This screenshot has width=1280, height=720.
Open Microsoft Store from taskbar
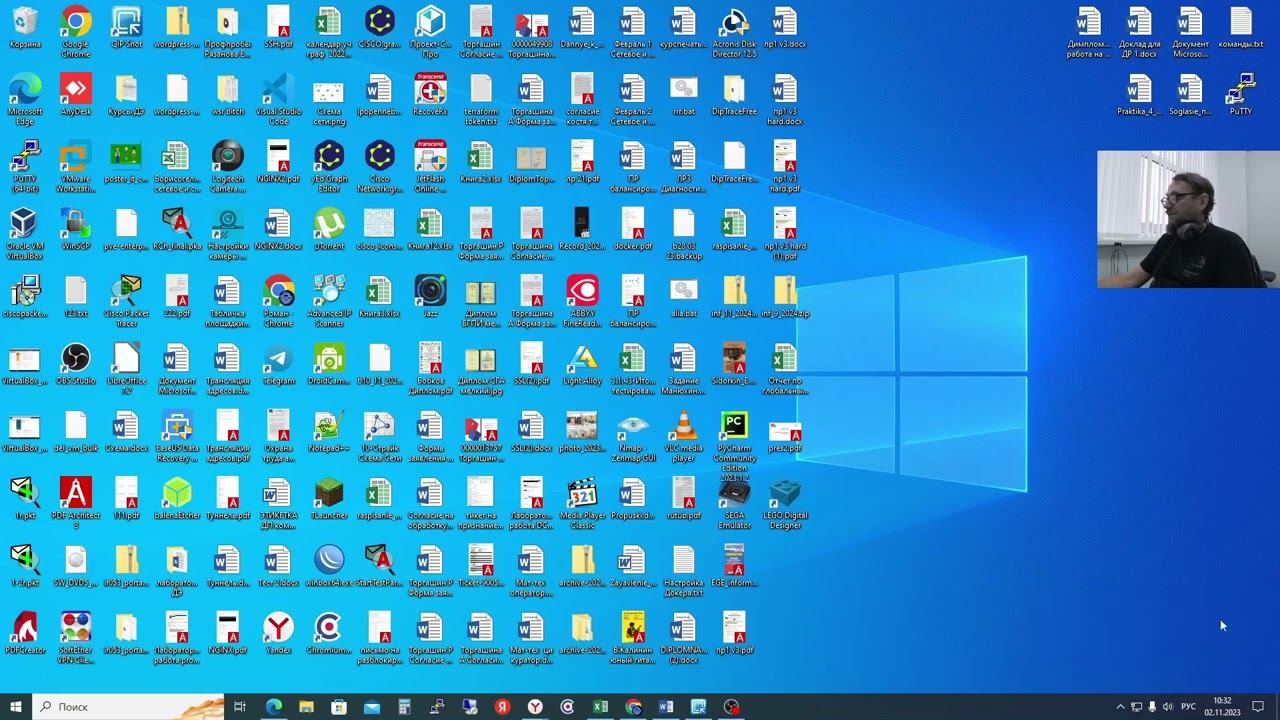(339, 707)
